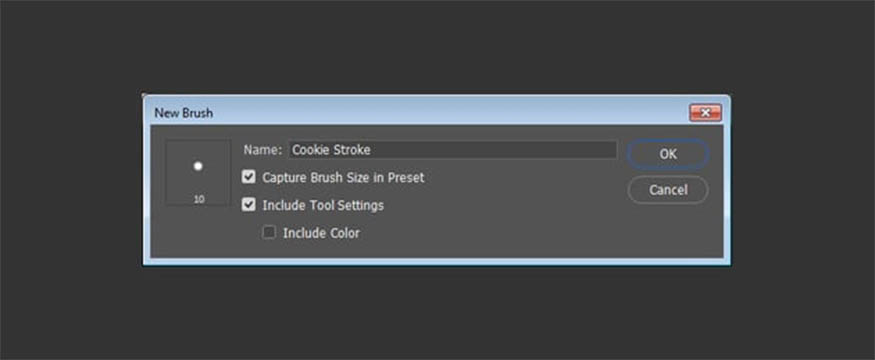The width and height of the screenshot is (875, 360).
Task: Click the brush size number 10
Action: pyautogui.click(x=199, y=199)
